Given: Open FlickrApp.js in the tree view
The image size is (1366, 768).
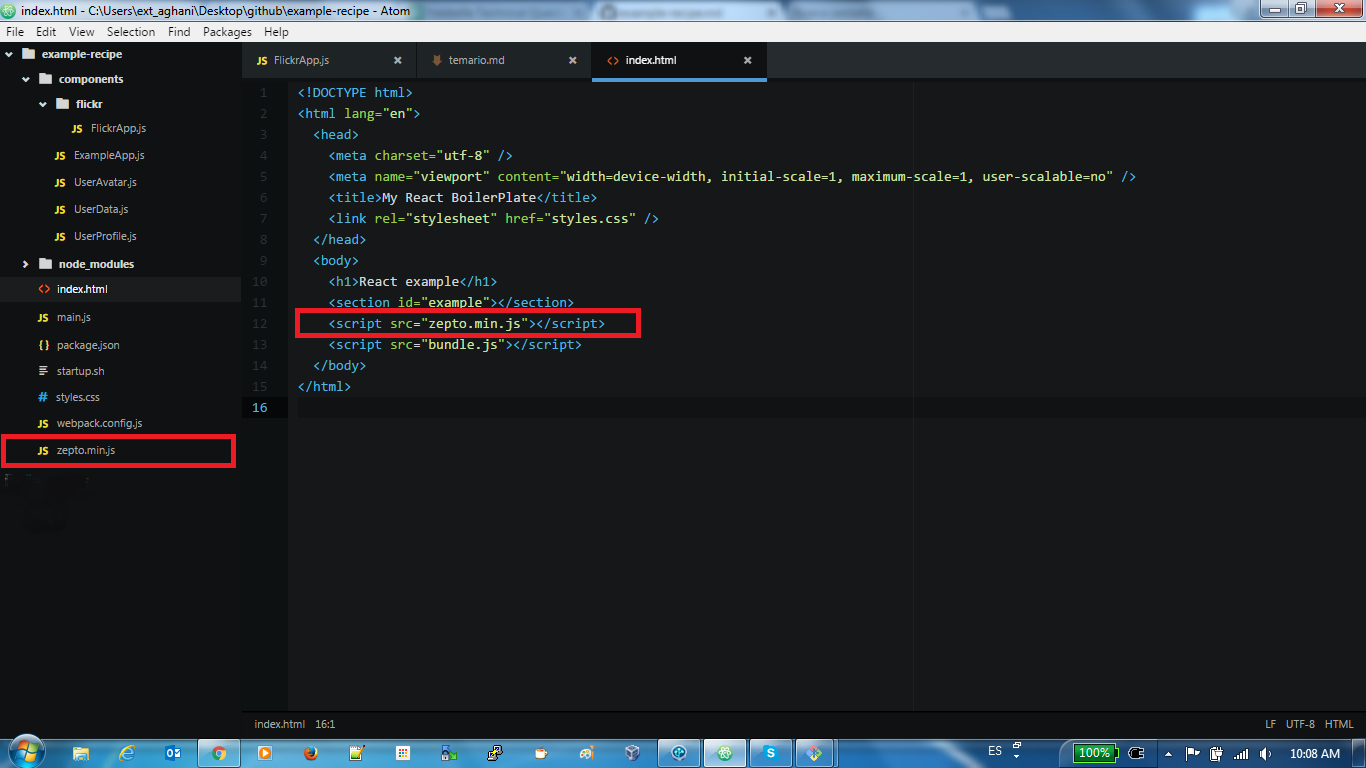Looking at the screenshot, I should coord(118,129).
